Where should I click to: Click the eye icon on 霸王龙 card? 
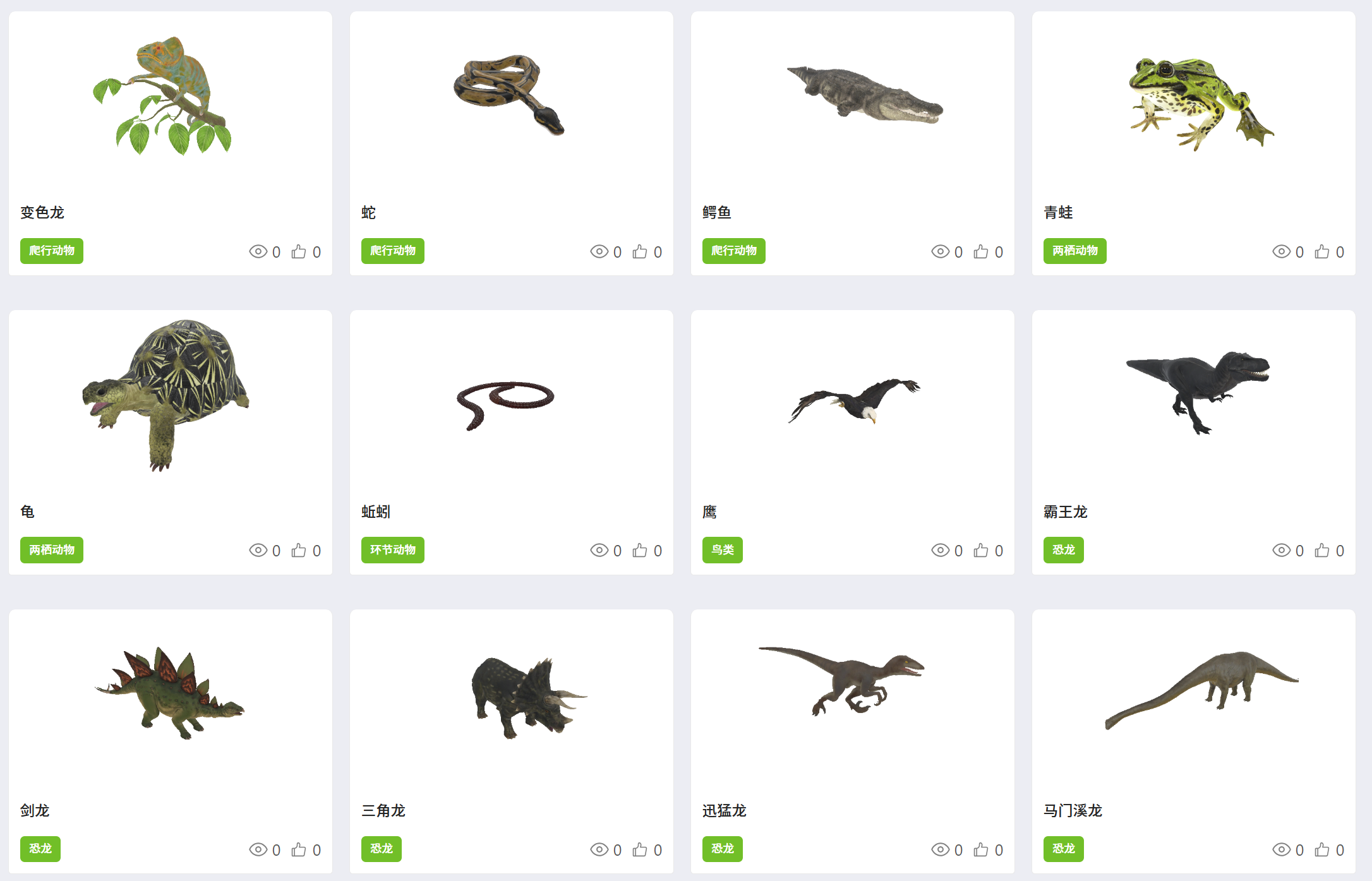tap(1282, 551)
